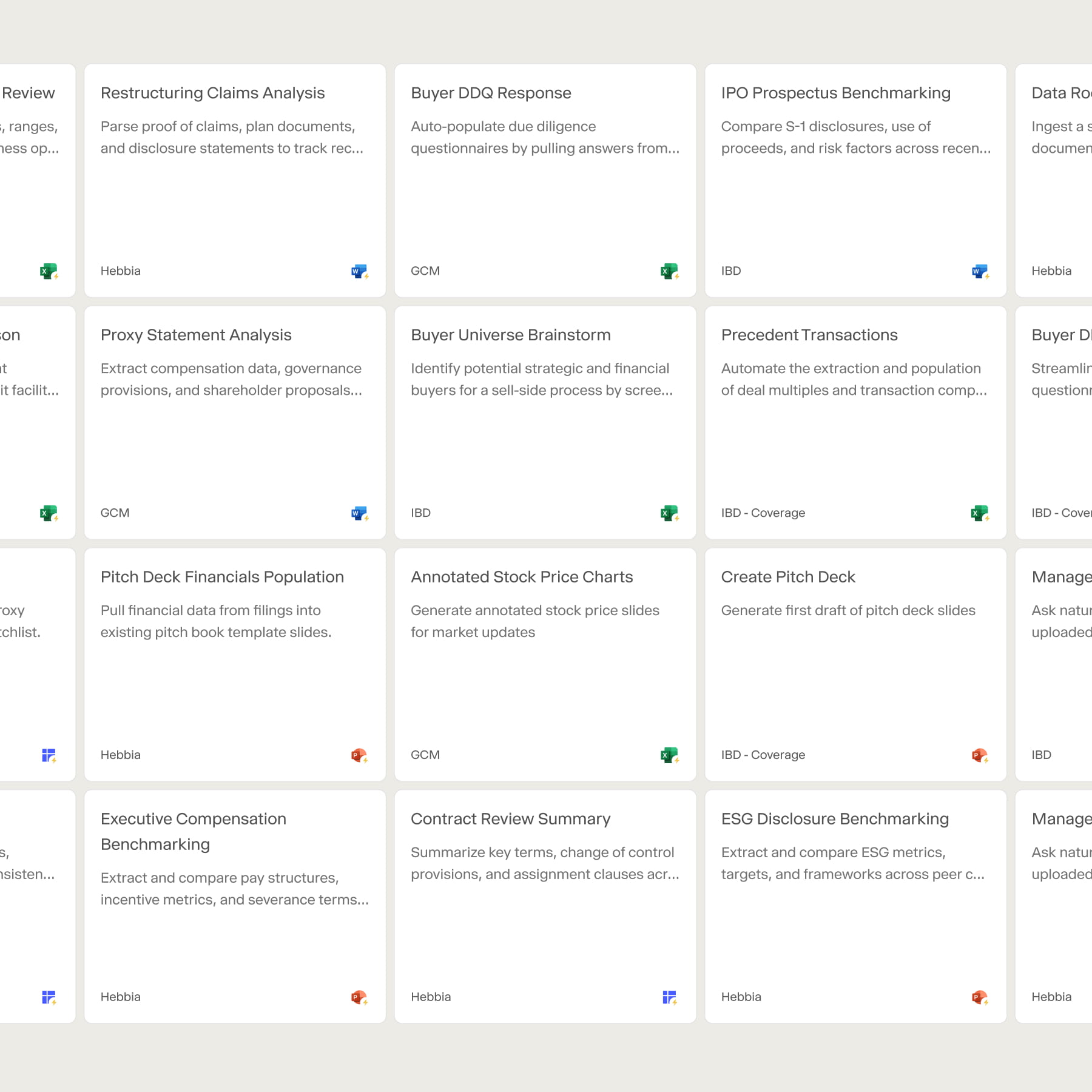Image resolution: width=1092 pixels, height=1092 pixels.
Task: Click GCM label on Proxy Statement Analysis card
Action: tap(115, 513)
